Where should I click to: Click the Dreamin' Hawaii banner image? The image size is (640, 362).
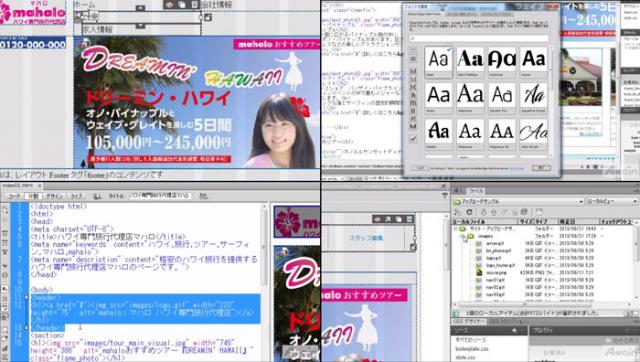[x=196, y=102]
